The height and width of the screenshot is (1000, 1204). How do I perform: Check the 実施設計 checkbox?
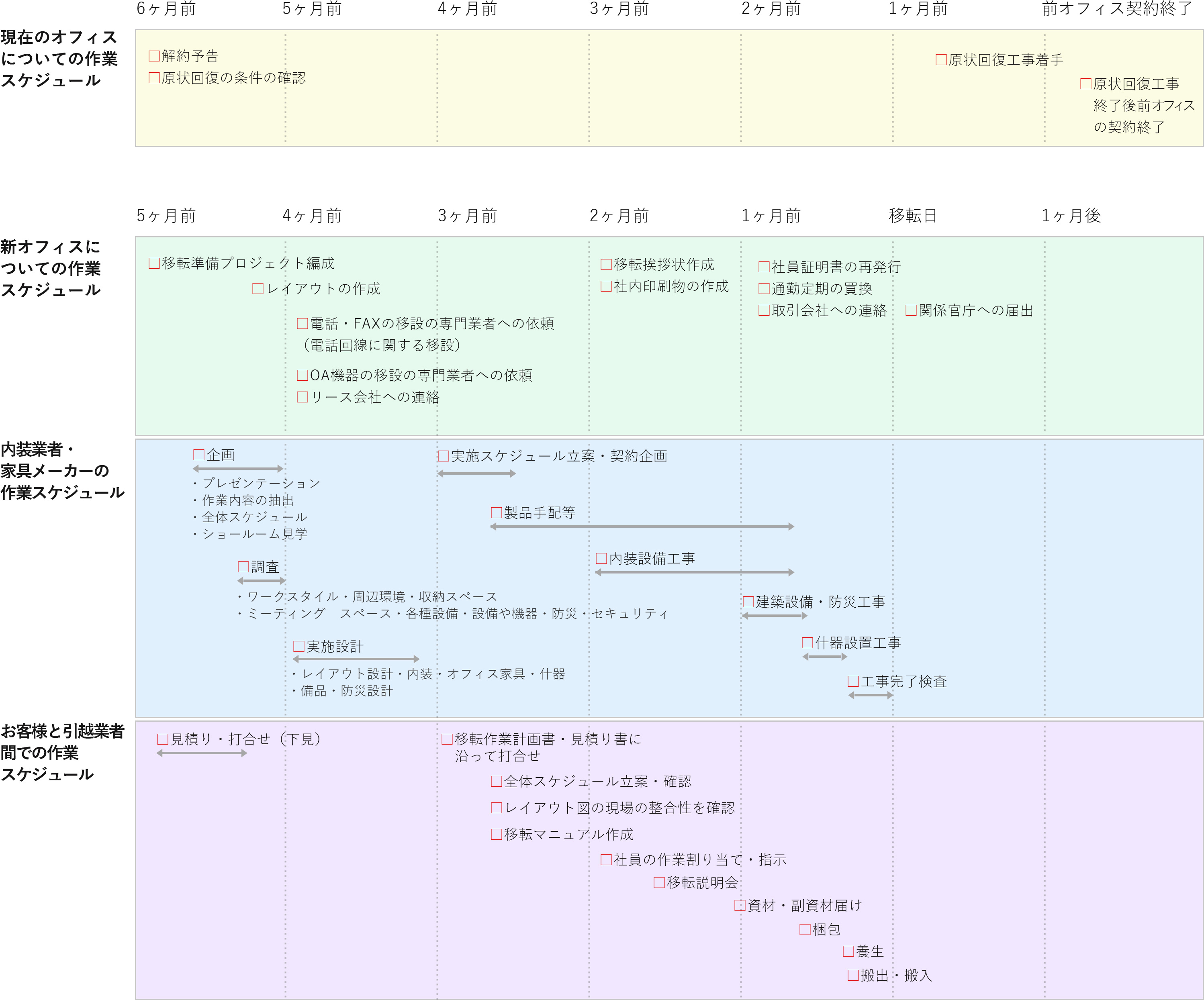(x=299, y=647)
